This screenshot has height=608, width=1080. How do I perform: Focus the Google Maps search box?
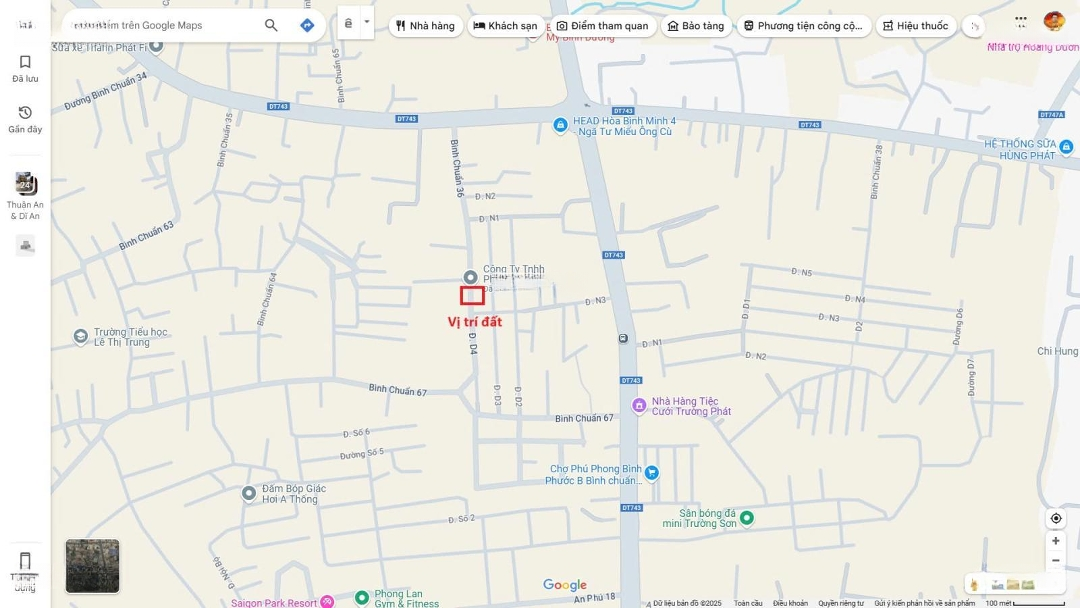(x=160, y=25)
